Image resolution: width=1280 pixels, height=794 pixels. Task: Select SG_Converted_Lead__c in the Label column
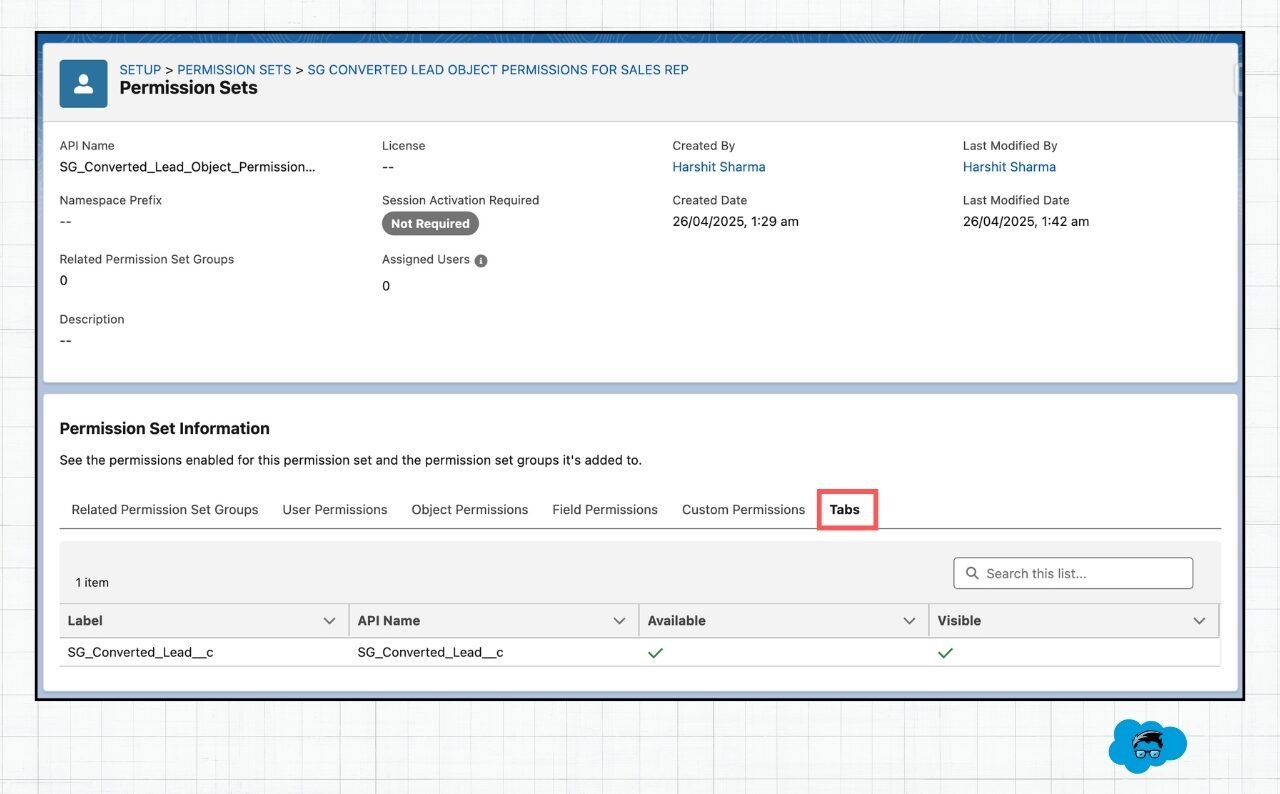coord(140,652)
